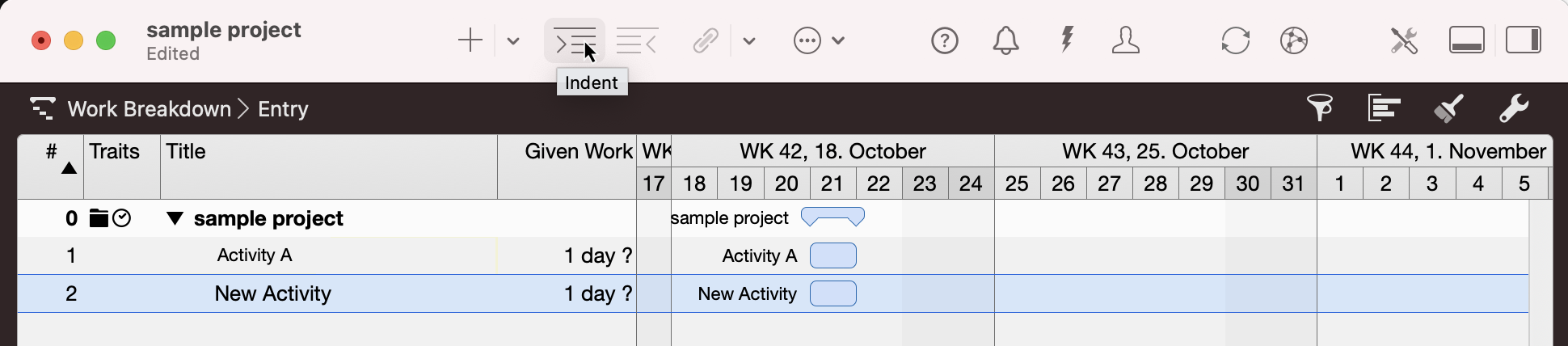Expand the dropdown next to the link icon

(749, 41)
